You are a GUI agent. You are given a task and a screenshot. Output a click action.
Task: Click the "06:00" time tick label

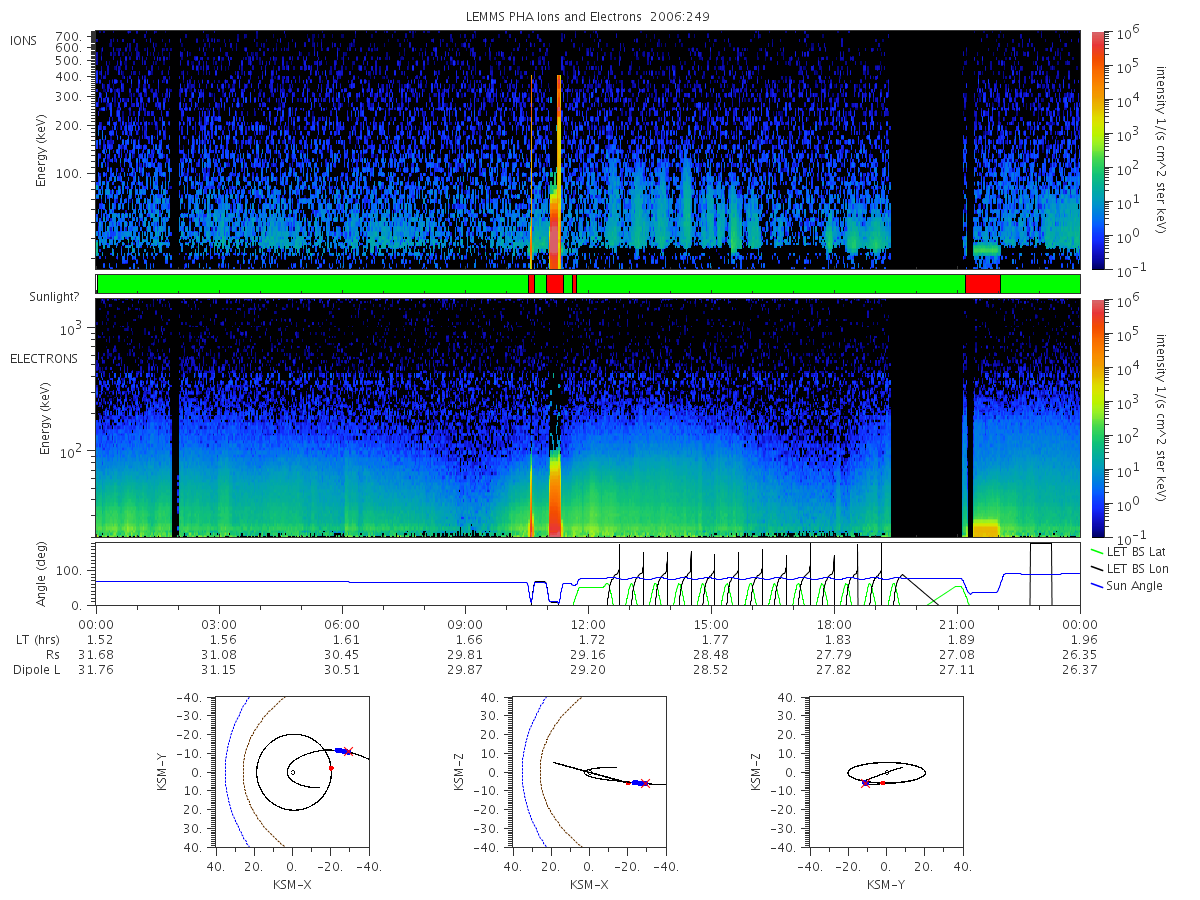click(342, 623)
